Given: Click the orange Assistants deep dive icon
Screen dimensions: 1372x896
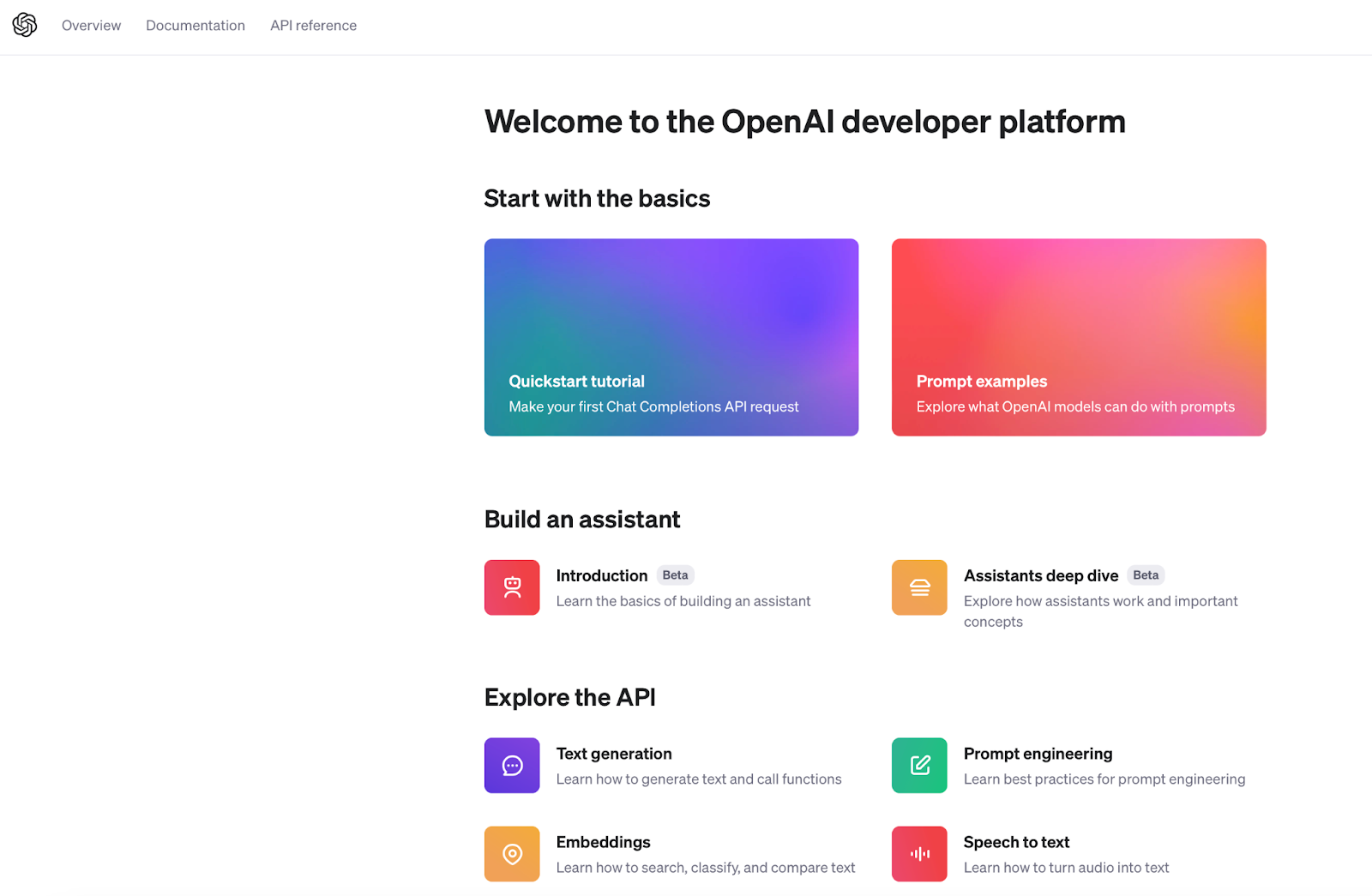Looking at the screenshot, I should [919, 587].
